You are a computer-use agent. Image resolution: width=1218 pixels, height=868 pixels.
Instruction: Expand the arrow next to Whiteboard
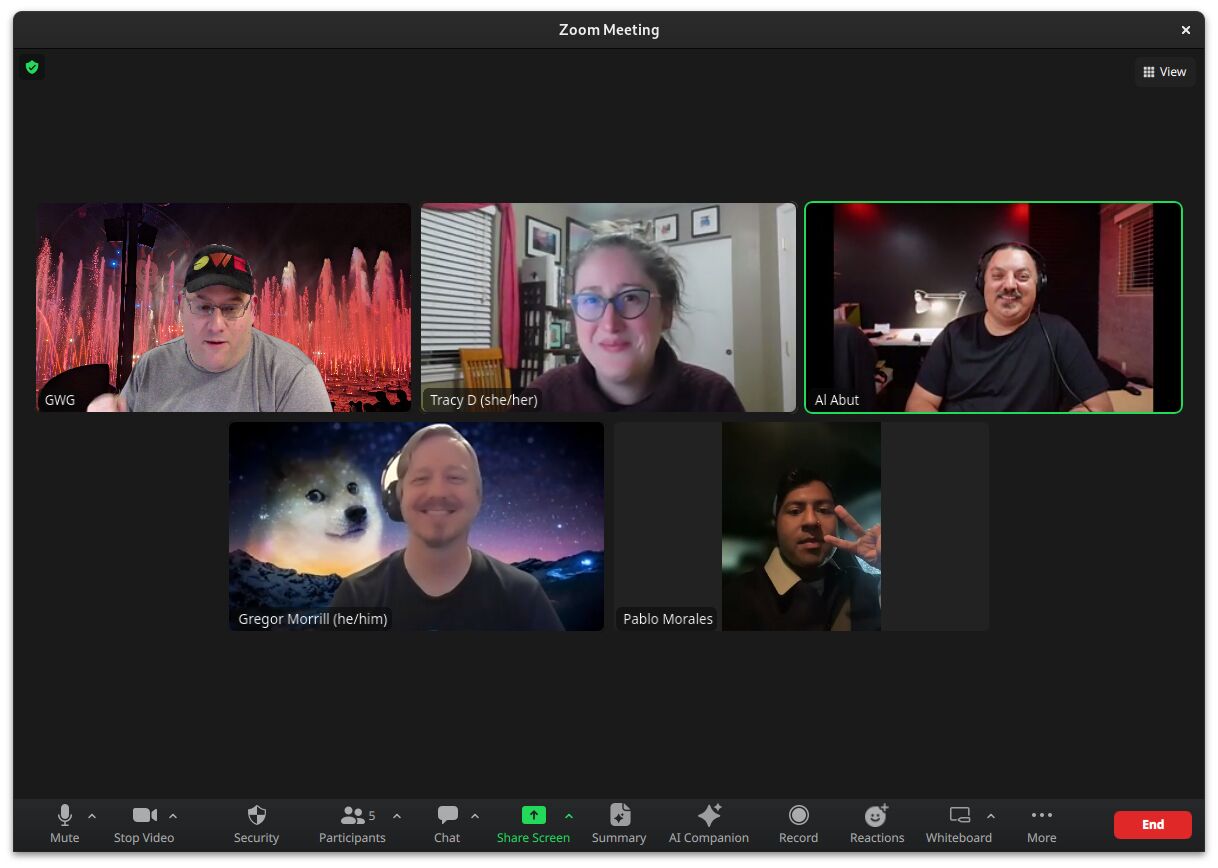coord(991,816)
